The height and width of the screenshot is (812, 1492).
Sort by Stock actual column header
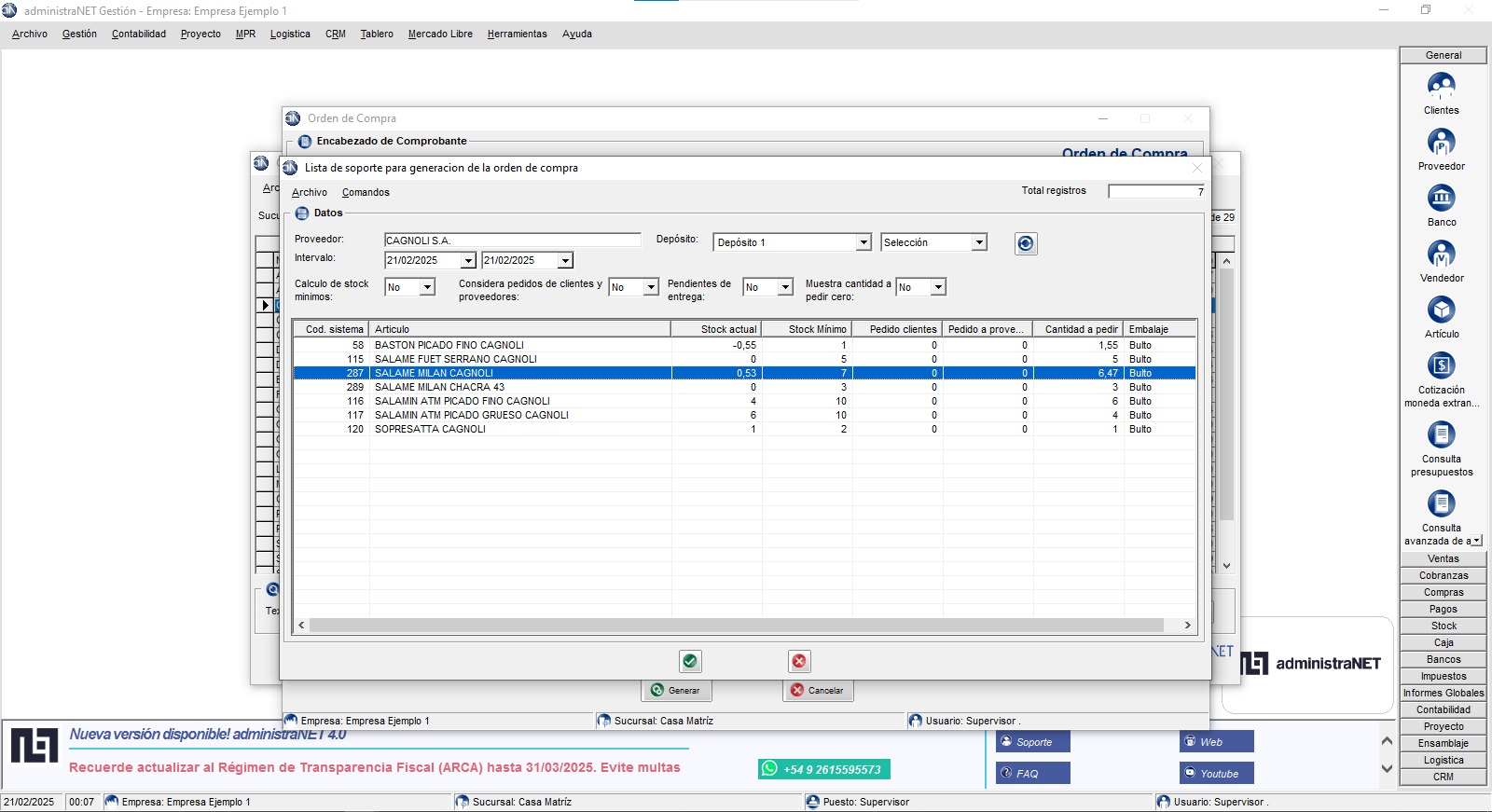(716, 329)
